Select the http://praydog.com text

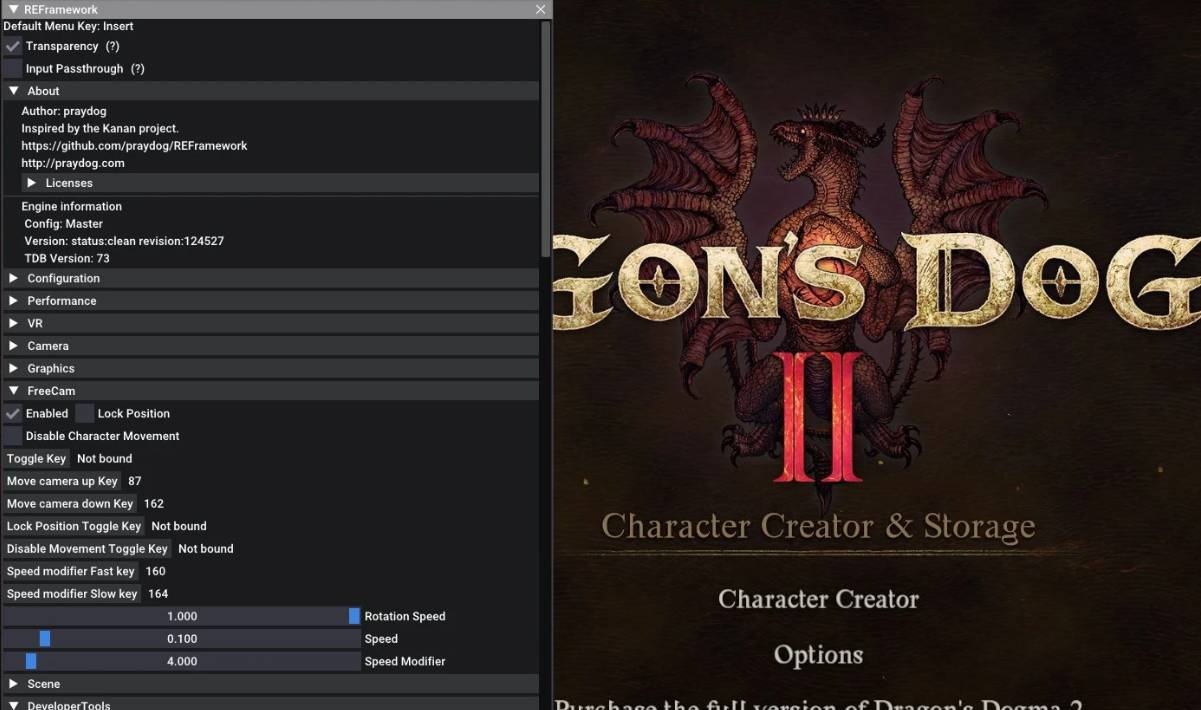pos(73,163)
